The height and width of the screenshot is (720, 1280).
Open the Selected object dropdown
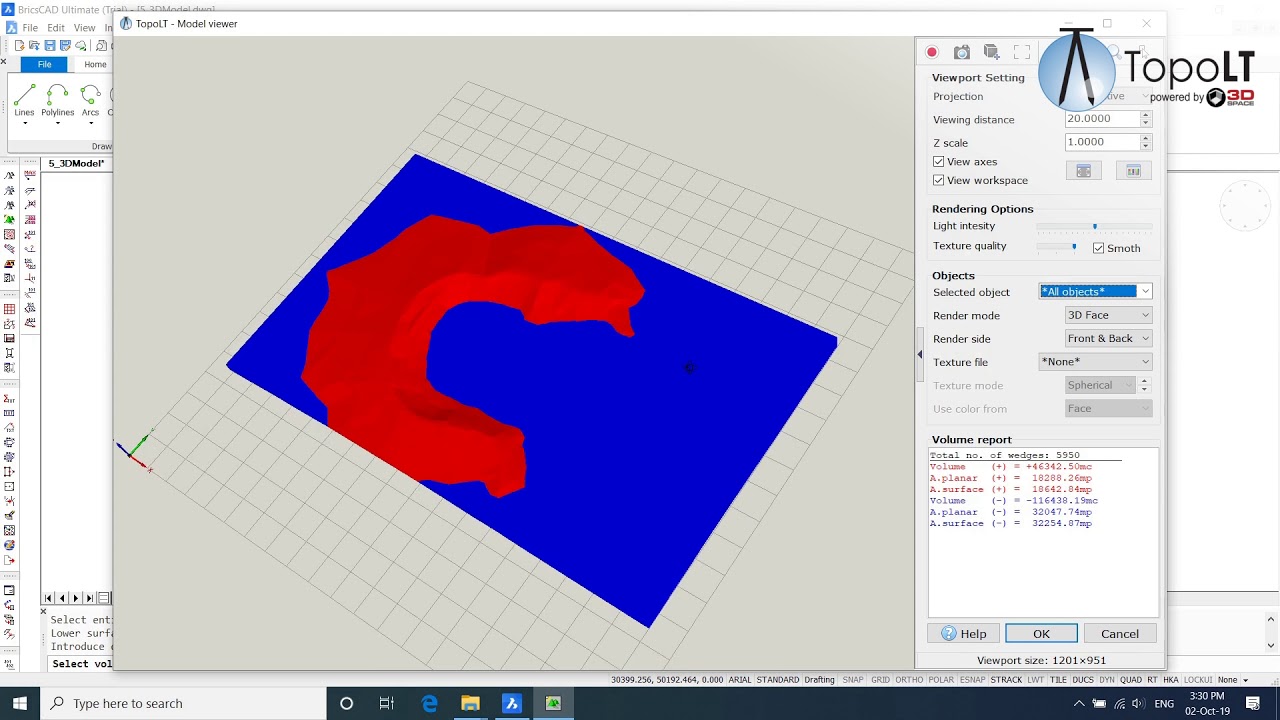1096,292
